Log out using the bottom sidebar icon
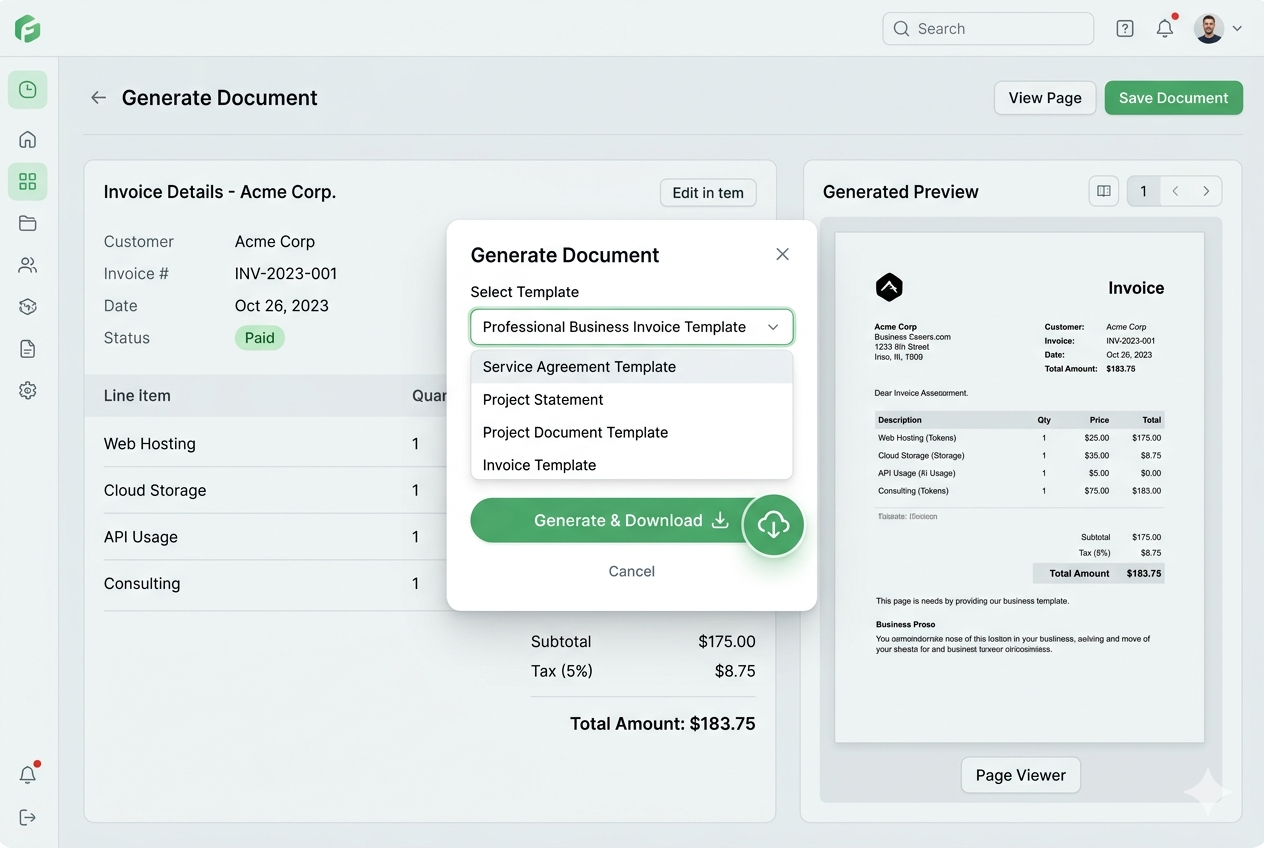 click(x=27, y=817)
